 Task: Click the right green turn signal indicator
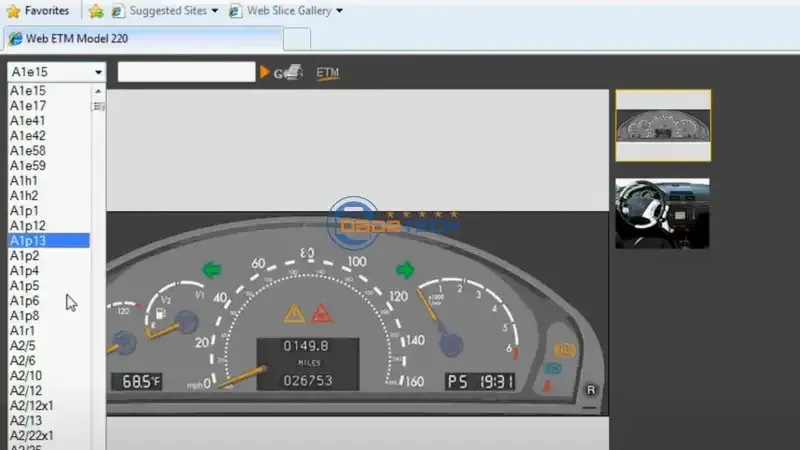coord(406,269)
